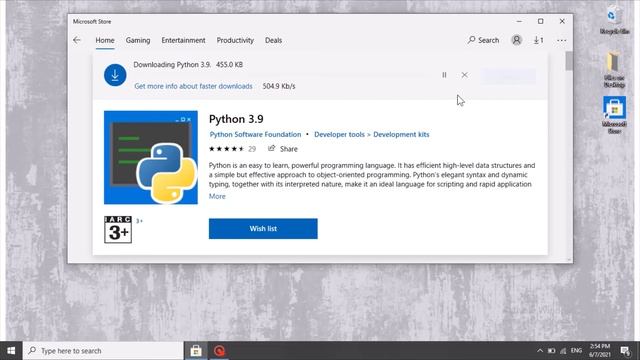Viewport: 640px width, 360px height.
Task: Switch to the Gaming tab
Action: [x=138, y=40]
